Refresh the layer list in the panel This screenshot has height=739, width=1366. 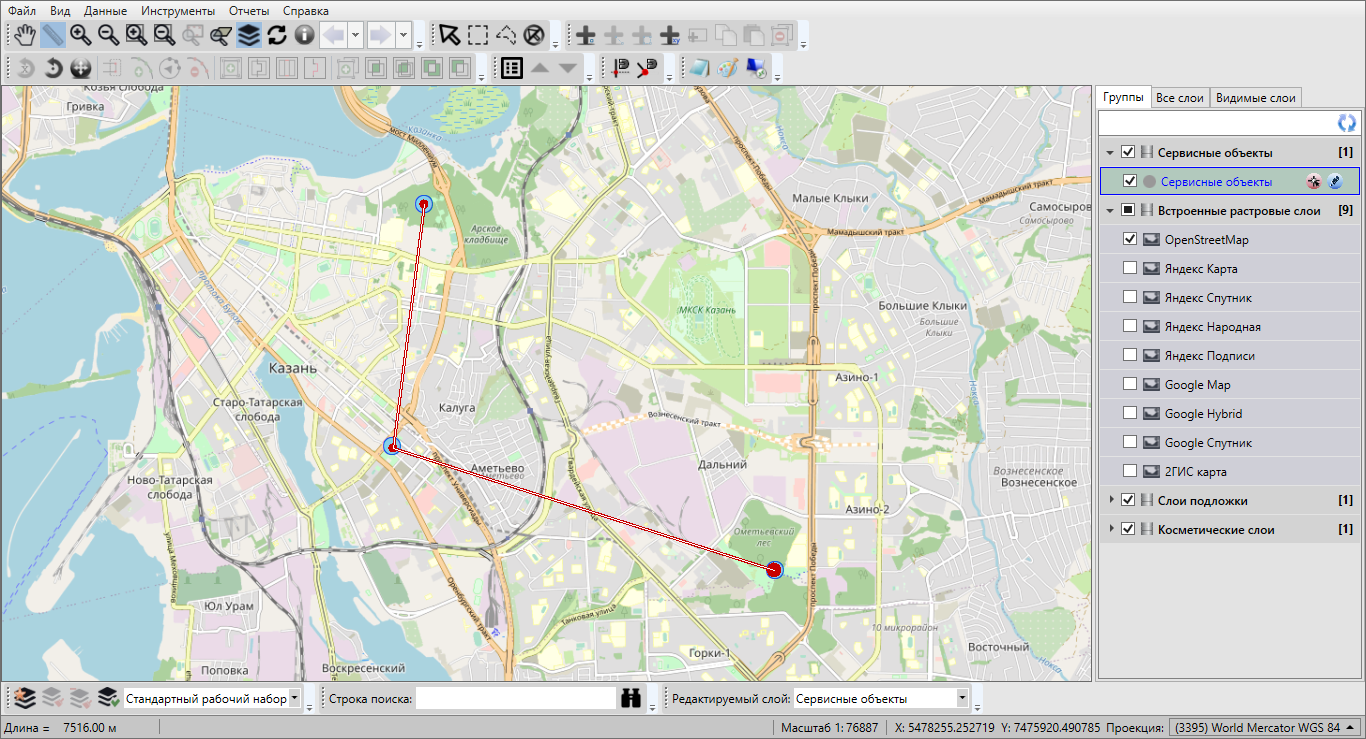tap(1347, 123)
